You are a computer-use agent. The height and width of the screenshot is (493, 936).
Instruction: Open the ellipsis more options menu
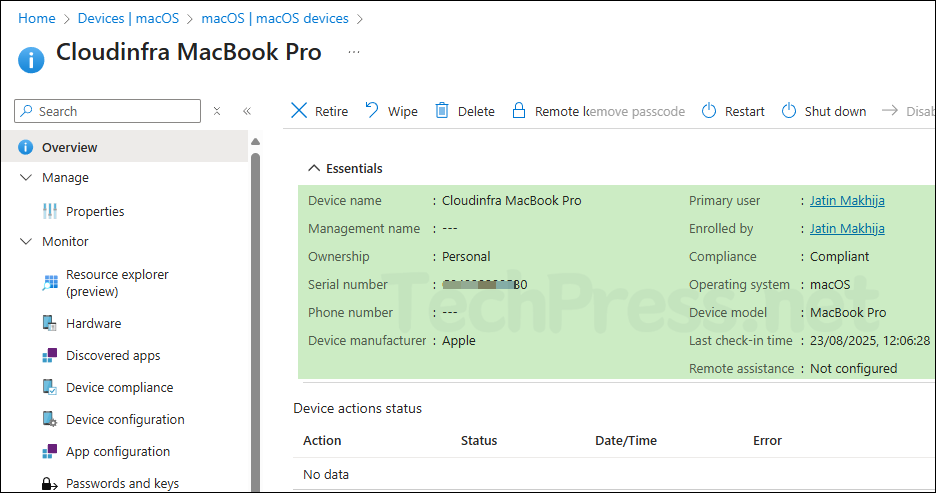(354, 52)
